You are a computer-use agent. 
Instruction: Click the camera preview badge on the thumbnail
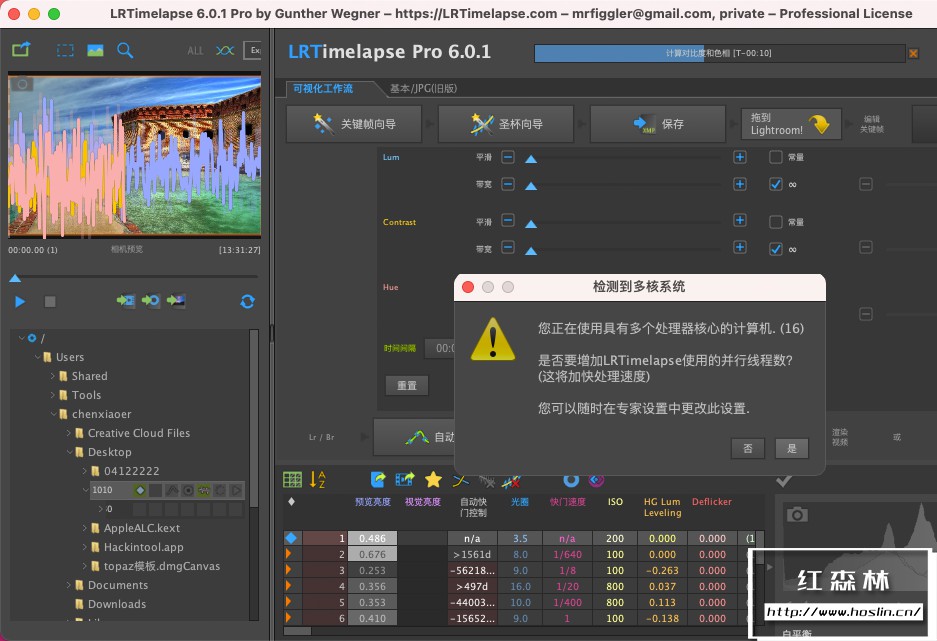click(22, 84)
